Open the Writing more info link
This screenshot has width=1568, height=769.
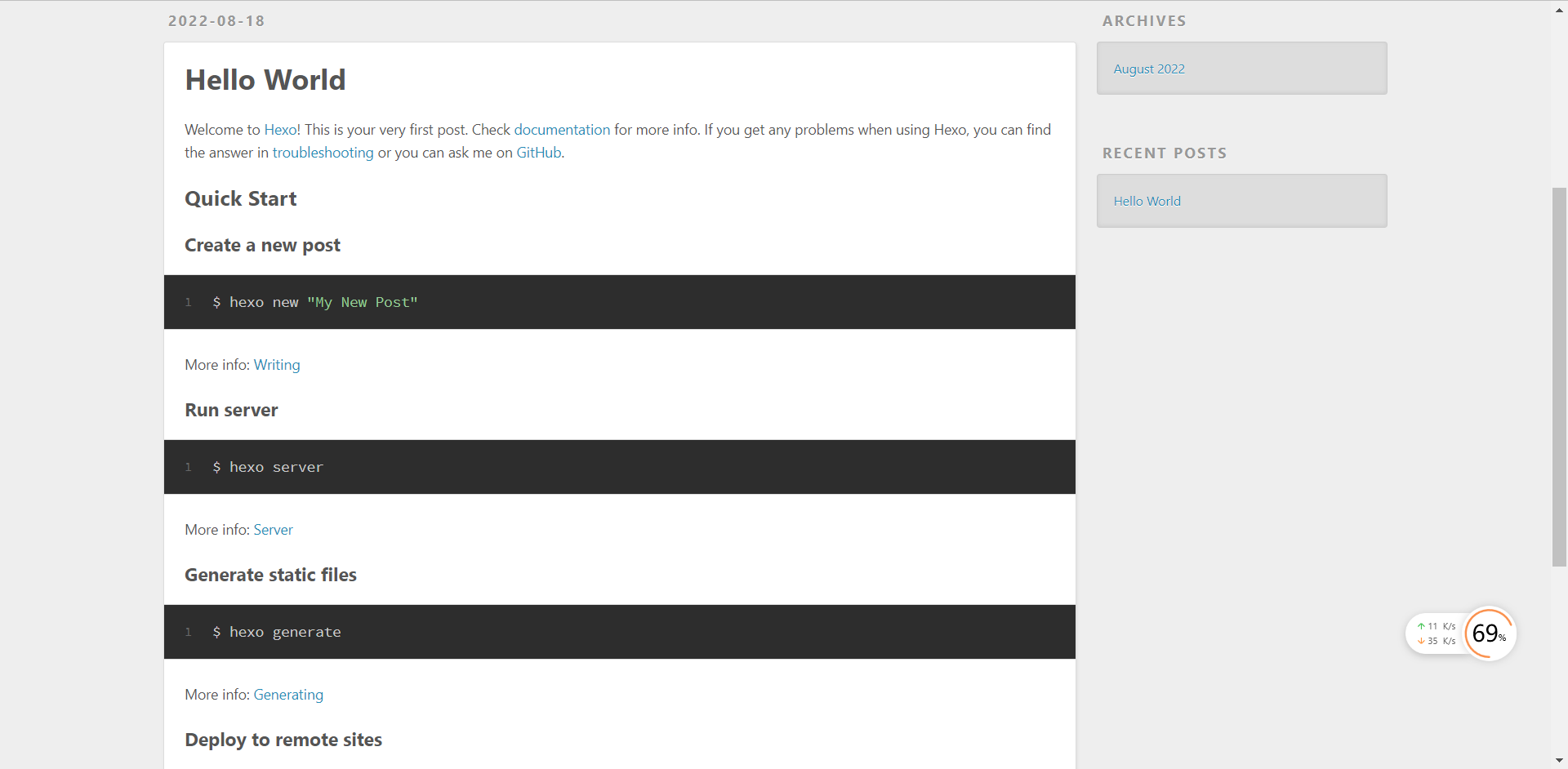coord(276,365)
